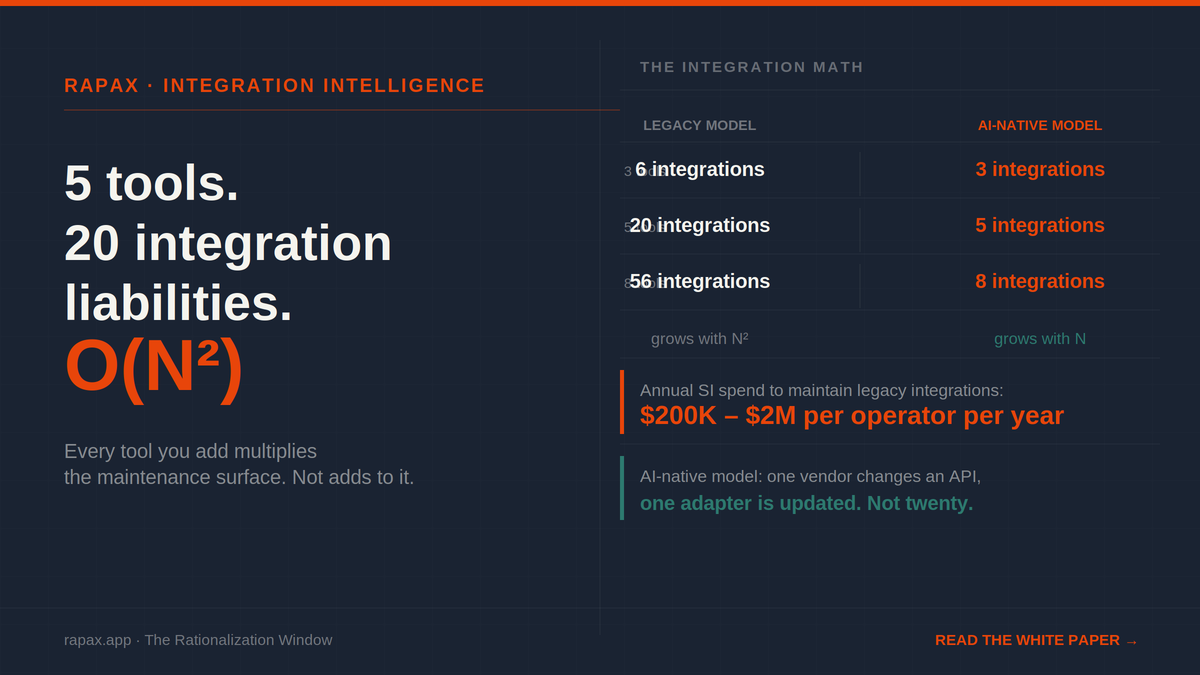The image size is (1200, 675).
Task: Click the 'liabilities.' headline line
Action: [179, 303]
